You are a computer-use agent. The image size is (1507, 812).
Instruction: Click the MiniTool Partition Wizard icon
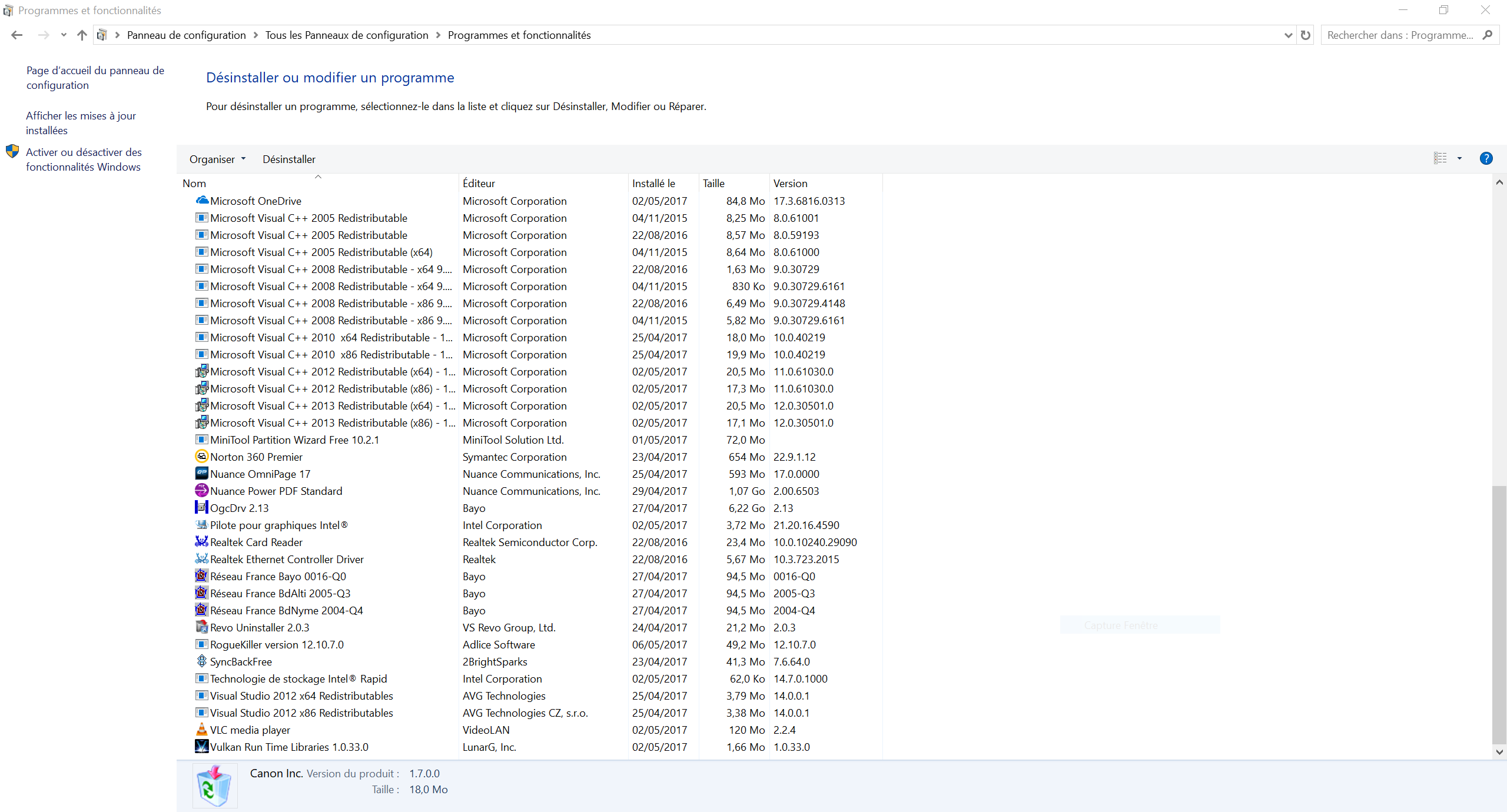click(202, 440)
